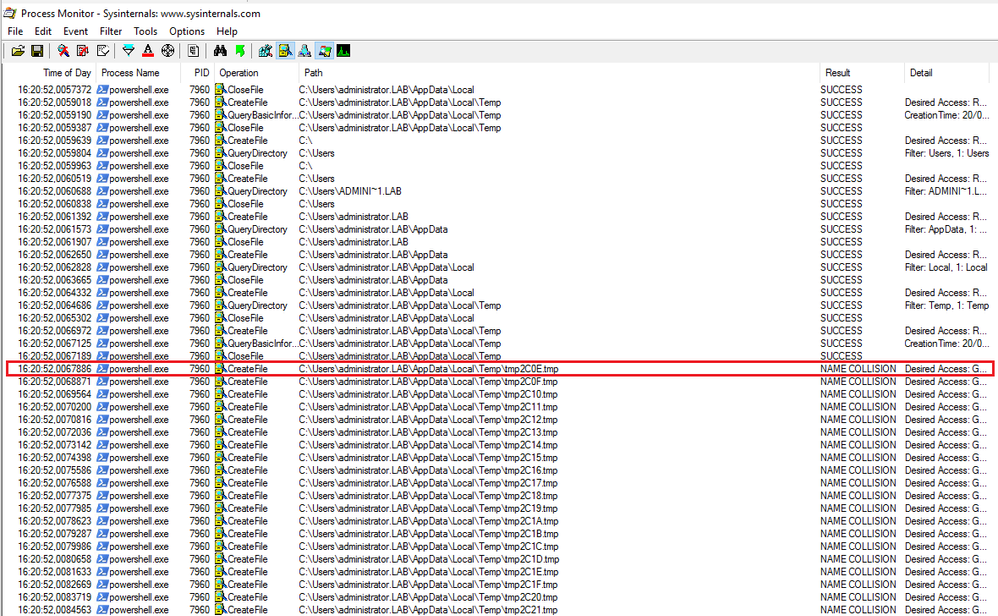The image size is (998, 616).
Task: Toggle Show File System Activity toolbar icon
Action: (x=285, y=51)
